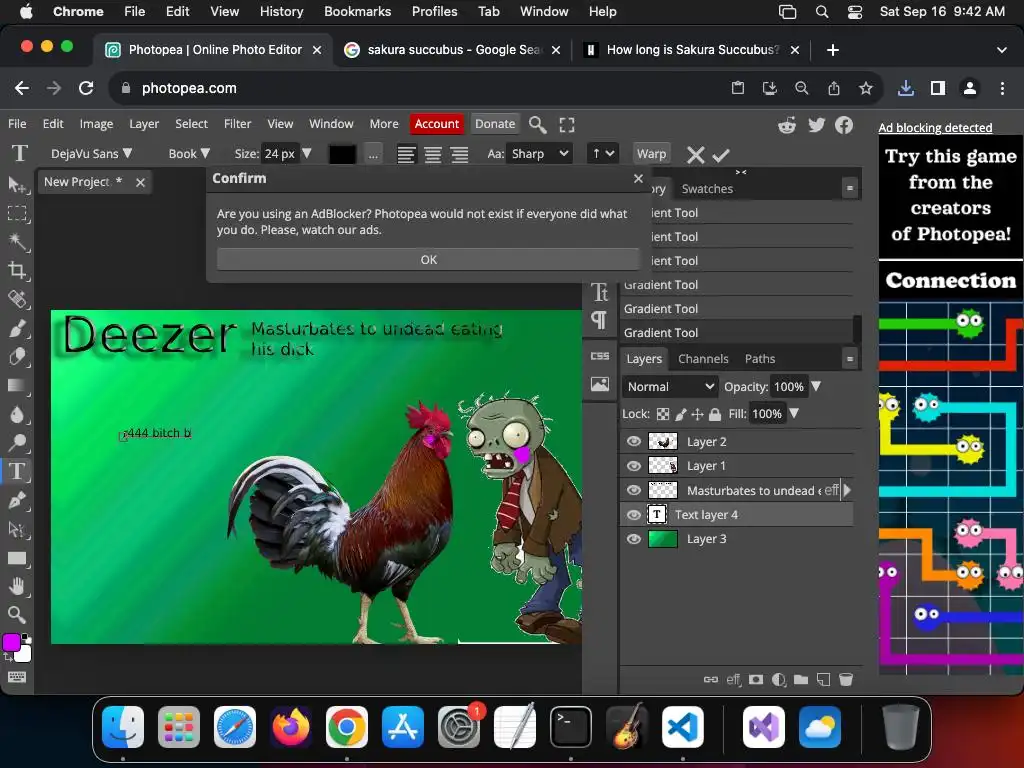
Task: Select the Rectangle shape tool
Action: 17,558
